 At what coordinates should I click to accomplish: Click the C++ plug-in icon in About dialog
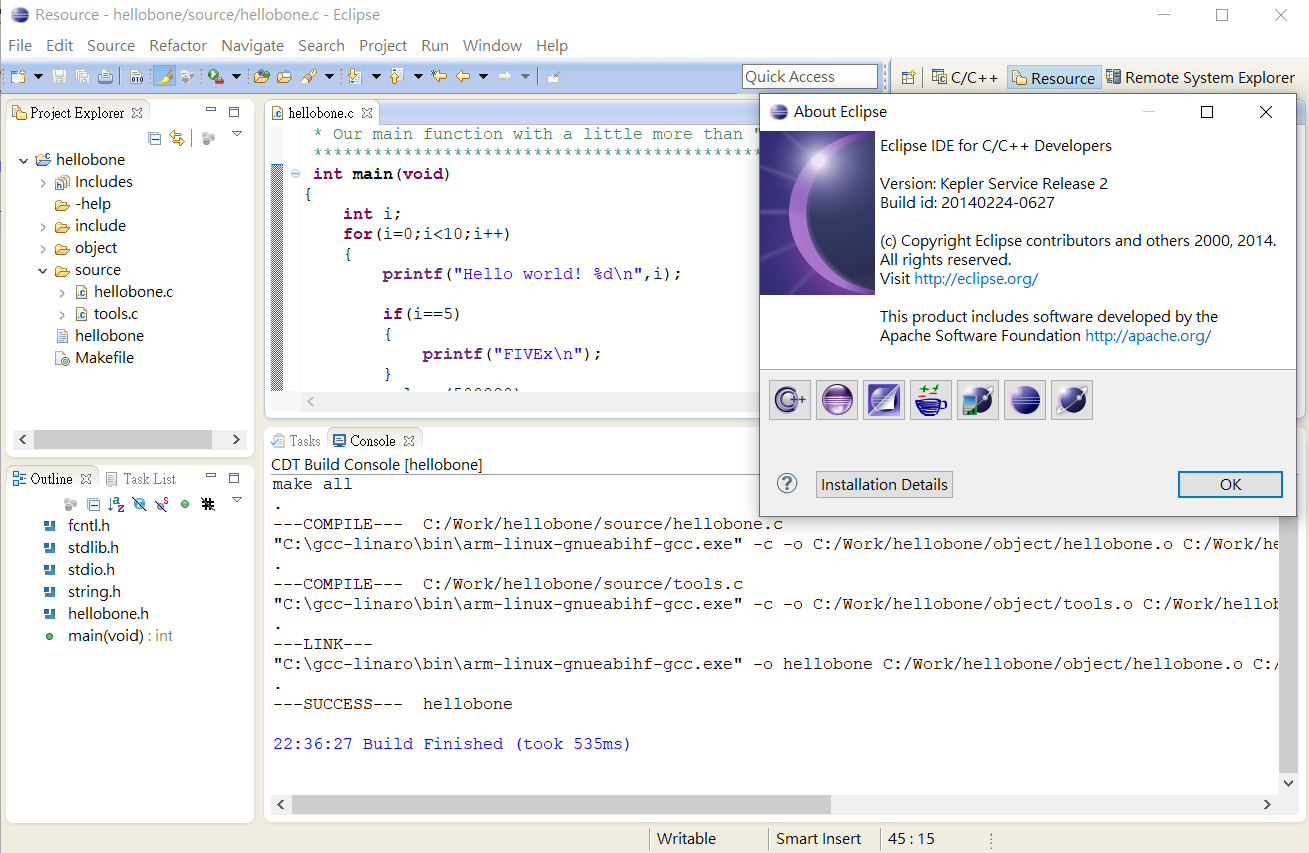tap(790, 400)
